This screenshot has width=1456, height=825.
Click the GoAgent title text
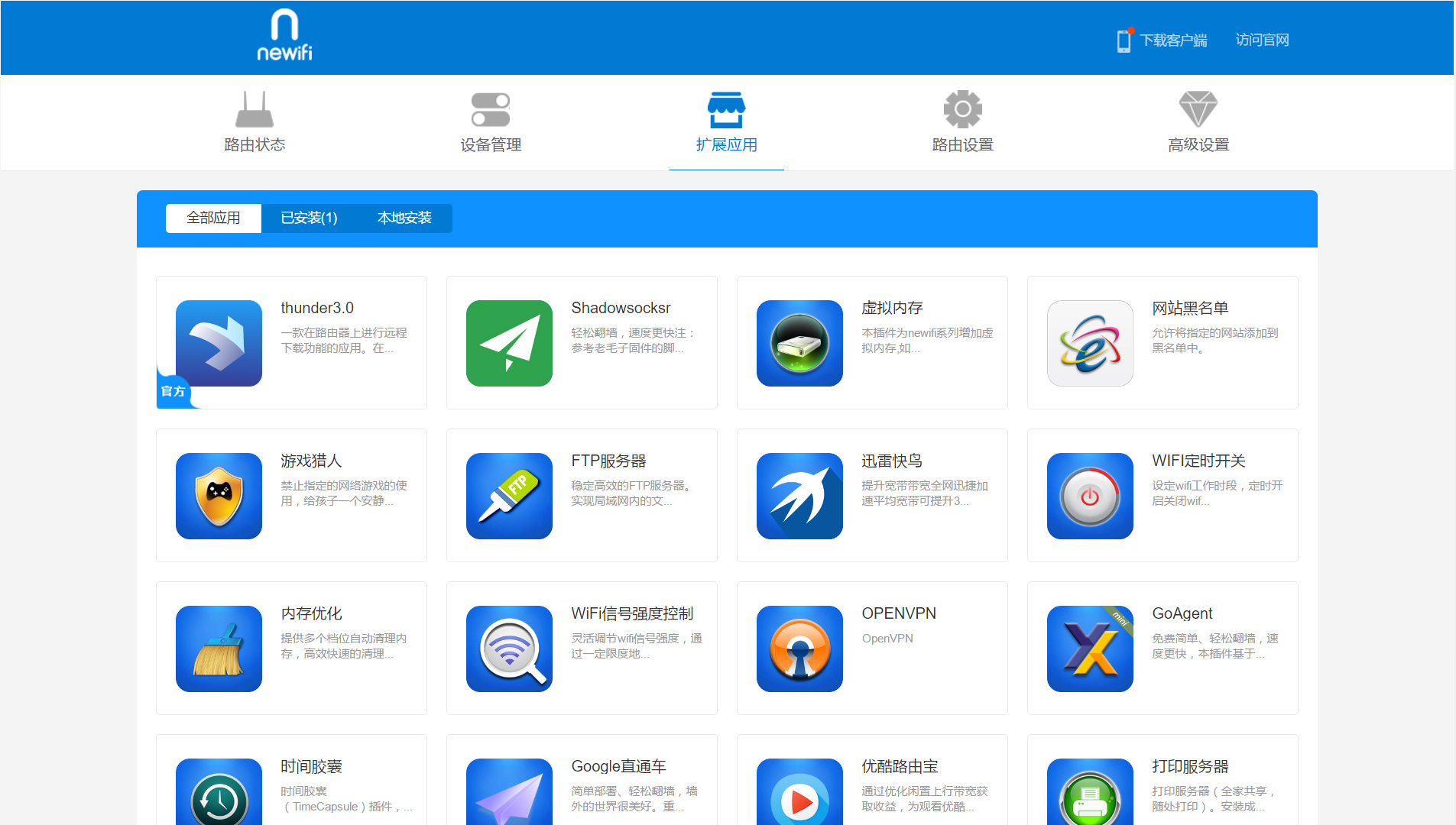(1182, 613)
